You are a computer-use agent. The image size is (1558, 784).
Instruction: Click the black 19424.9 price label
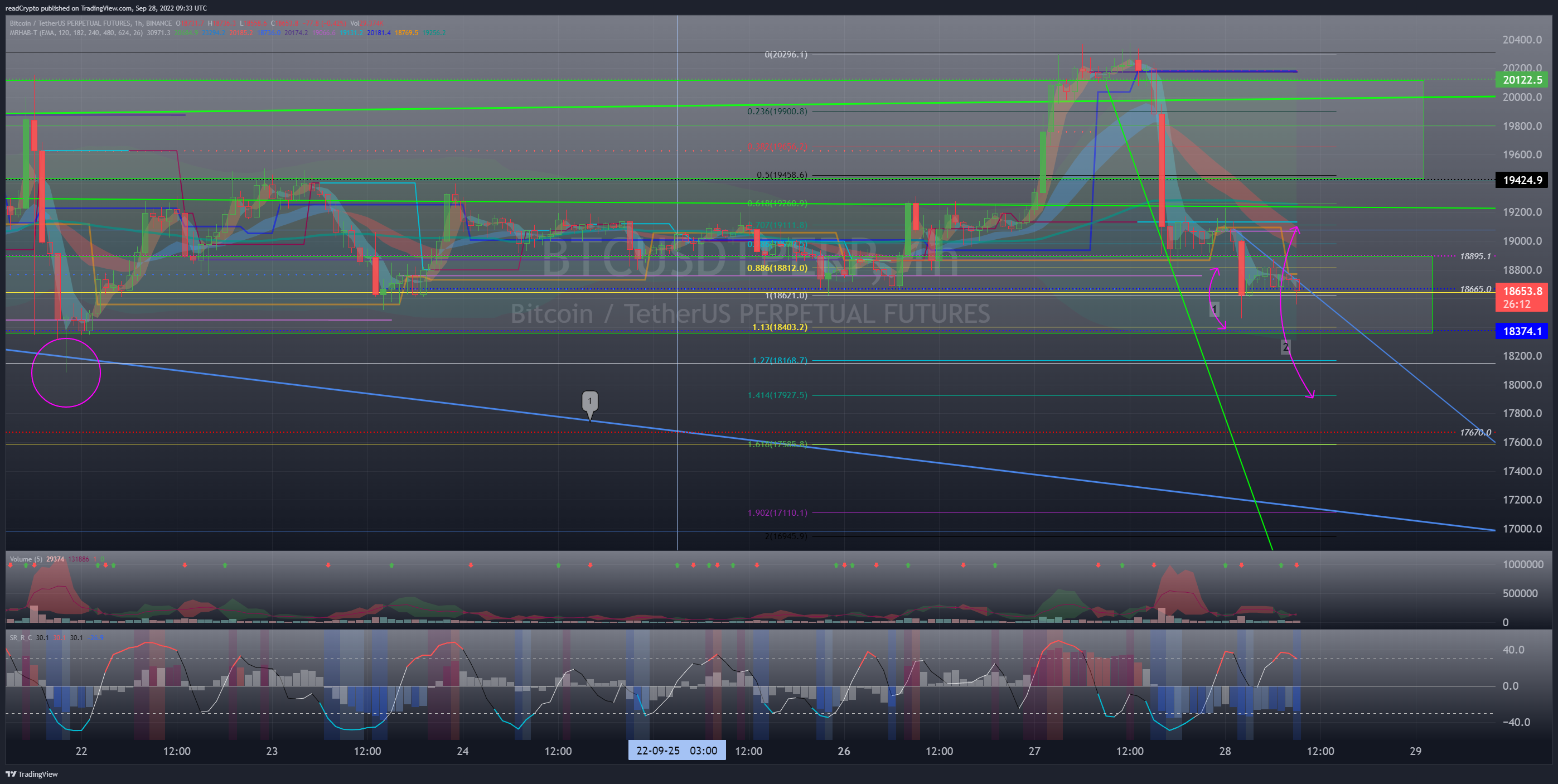(1522, 180)
